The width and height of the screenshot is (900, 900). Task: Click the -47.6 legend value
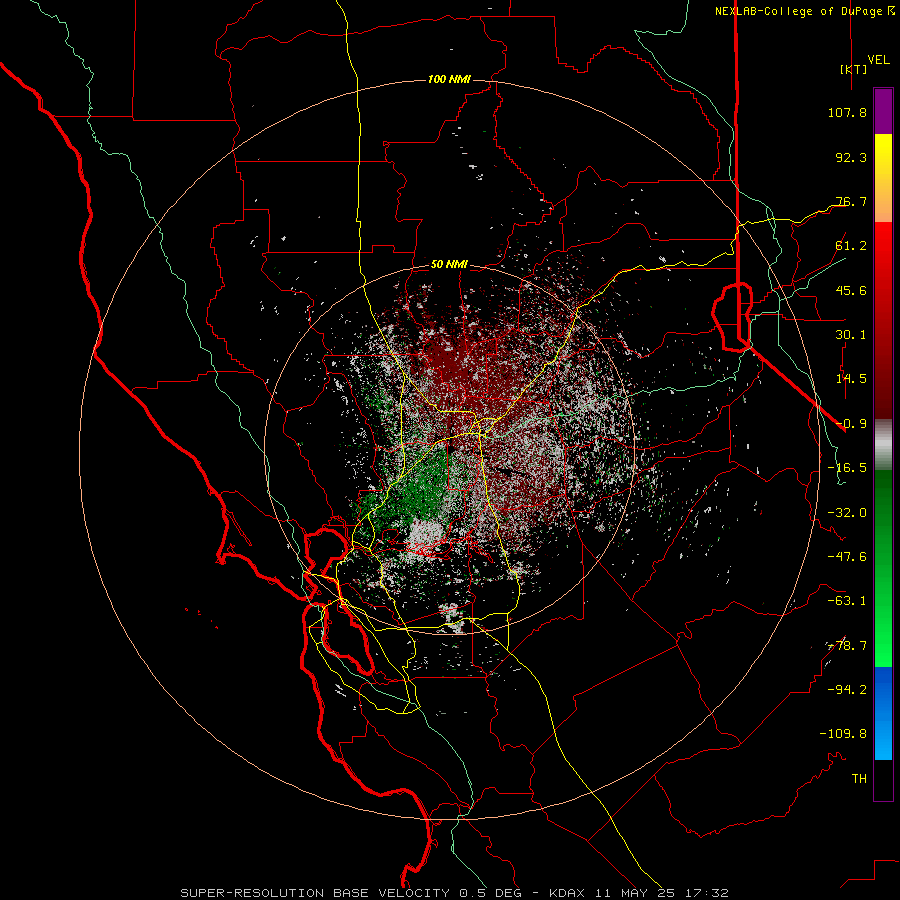(x=847, y=557)
